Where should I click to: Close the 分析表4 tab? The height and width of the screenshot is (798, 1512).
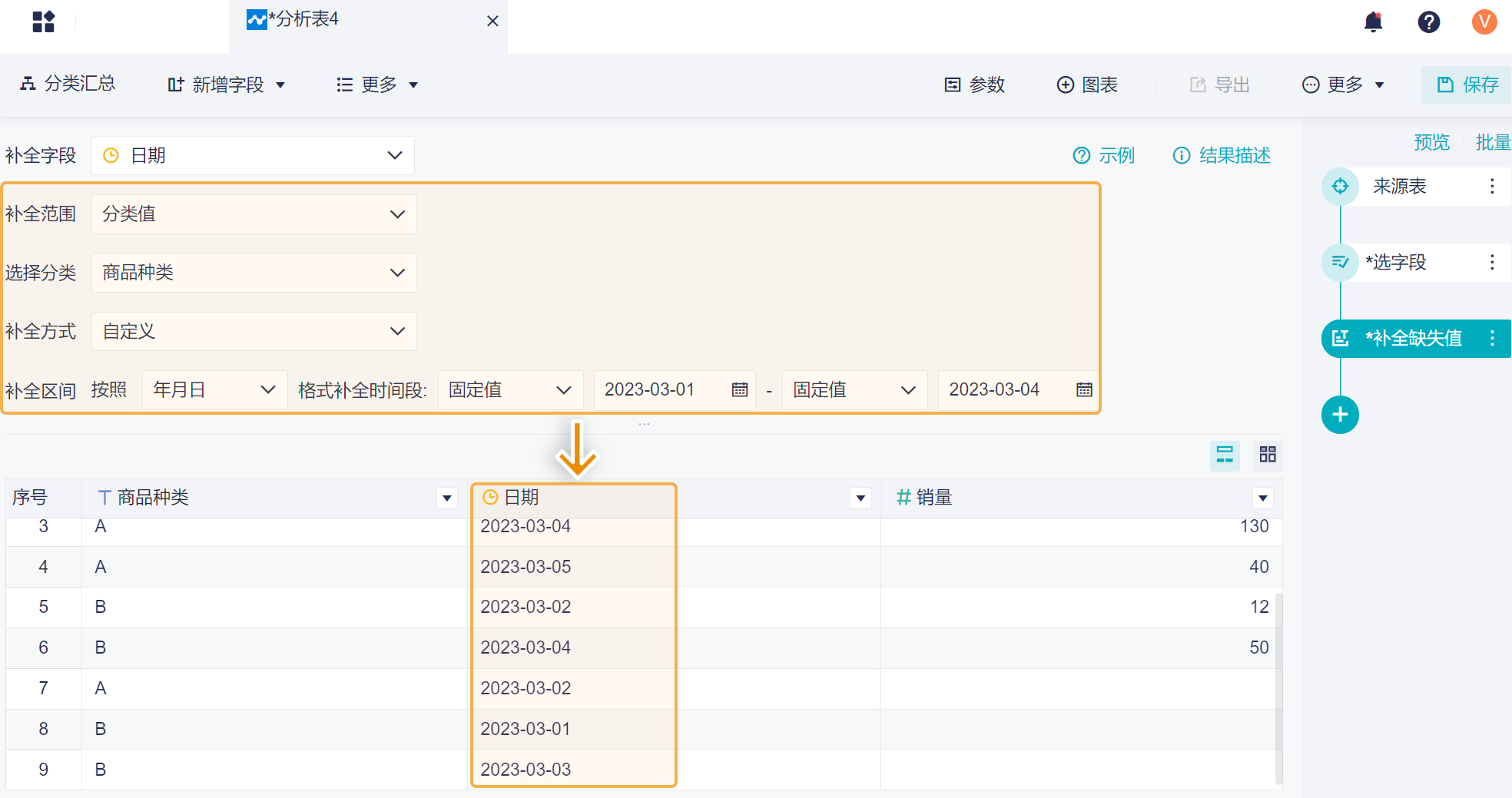tap(492, 21)
